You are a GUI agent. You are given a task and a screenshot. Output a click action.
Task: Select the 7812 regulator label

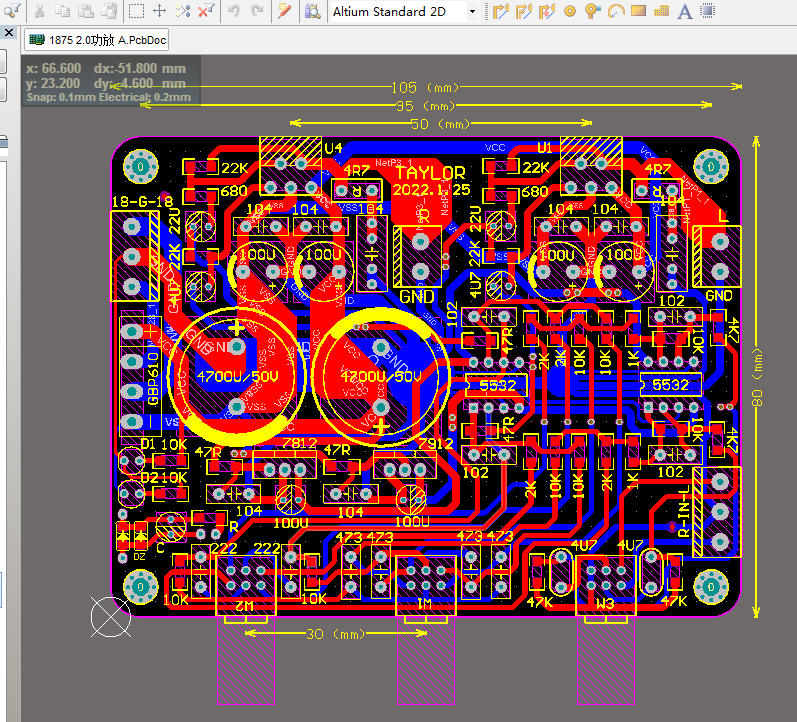coord(299,442)
